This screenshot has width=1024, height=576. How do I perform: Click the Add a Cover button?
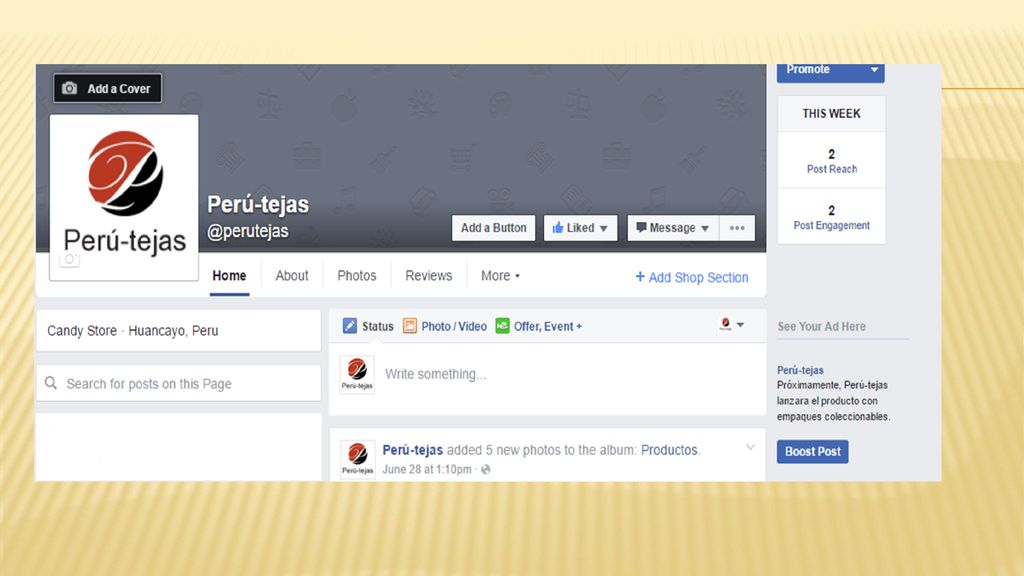click(x=108, y=88)
